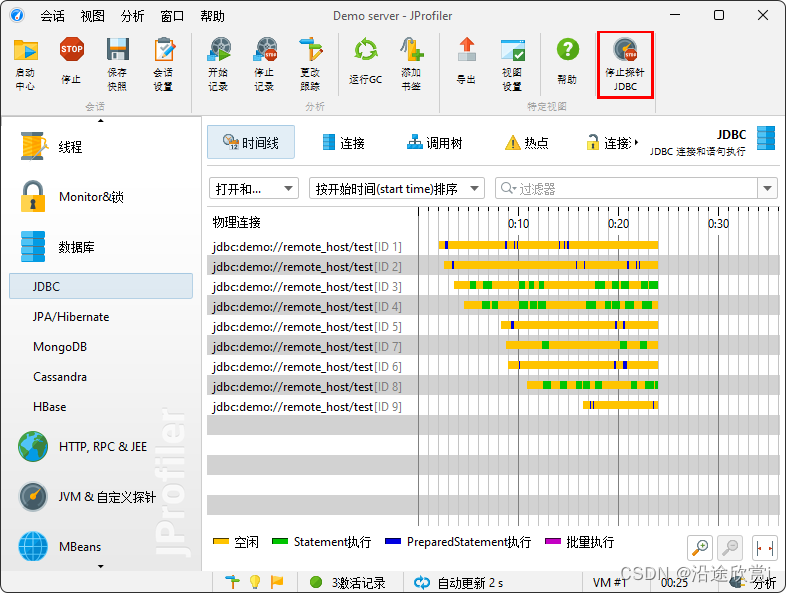Zoom in on the timeline
The height and width of the screenshot is (593, 786).
coord(700,547)
